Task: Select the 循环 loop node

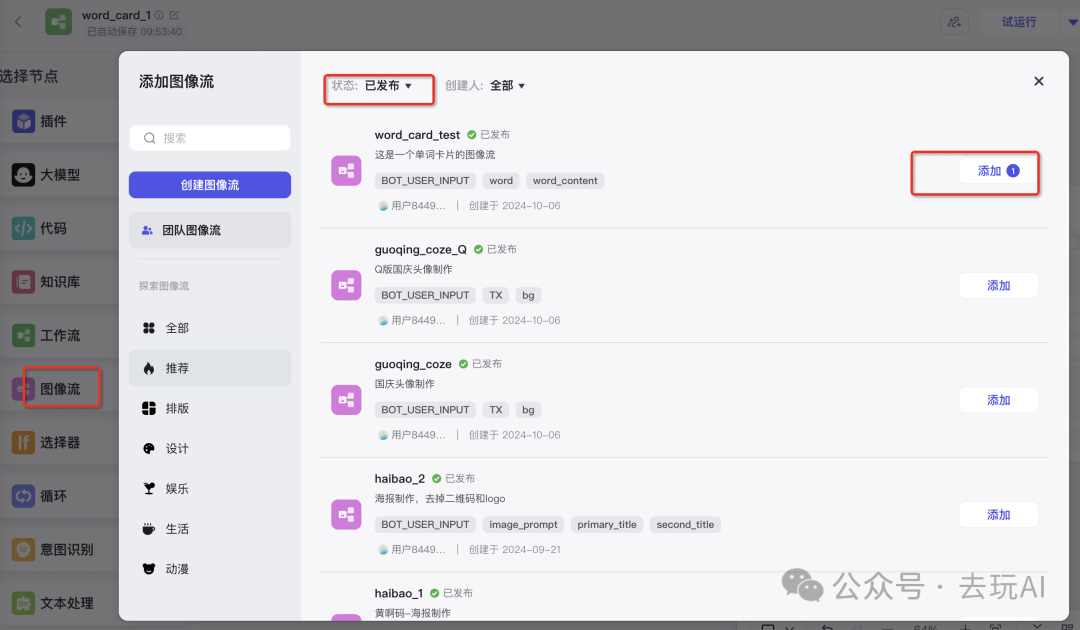Action: tap(59, 496)
